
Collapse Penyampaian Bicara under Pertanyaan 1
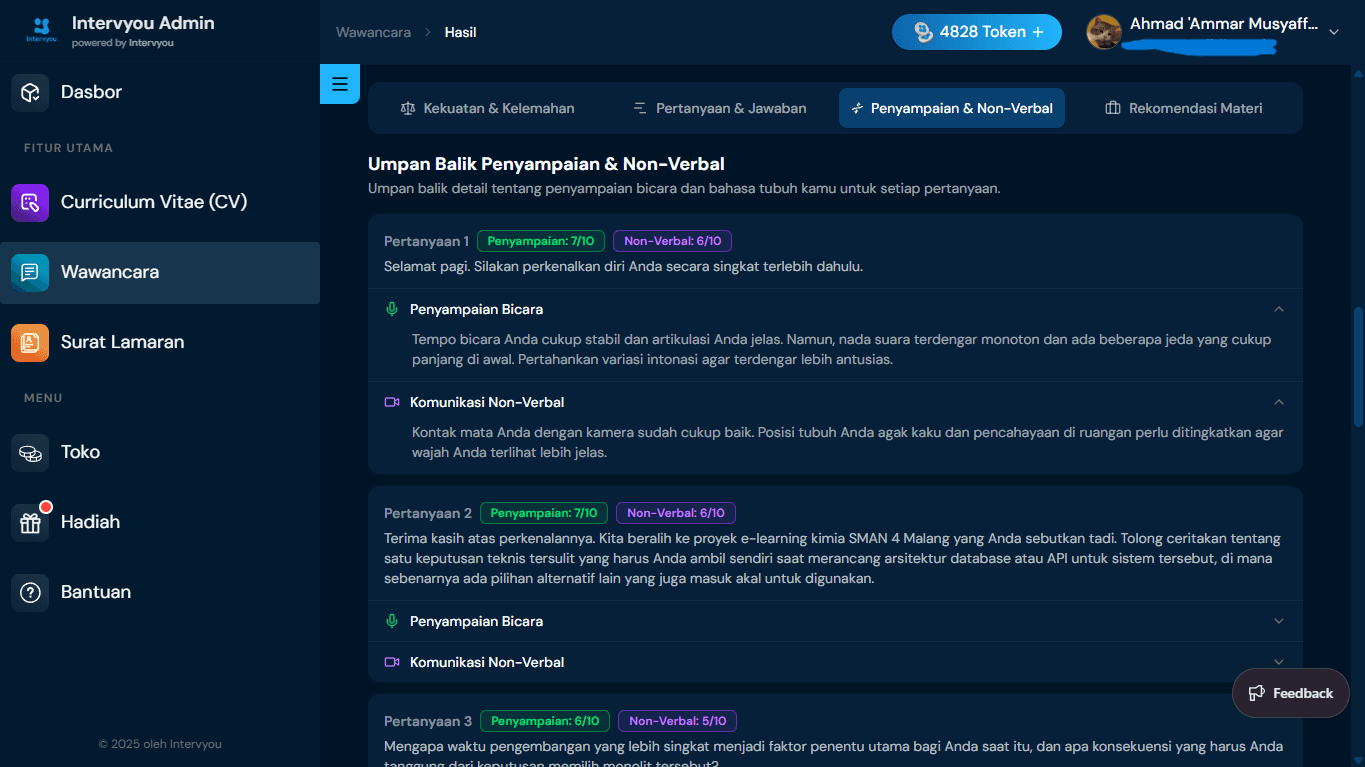1279,309
